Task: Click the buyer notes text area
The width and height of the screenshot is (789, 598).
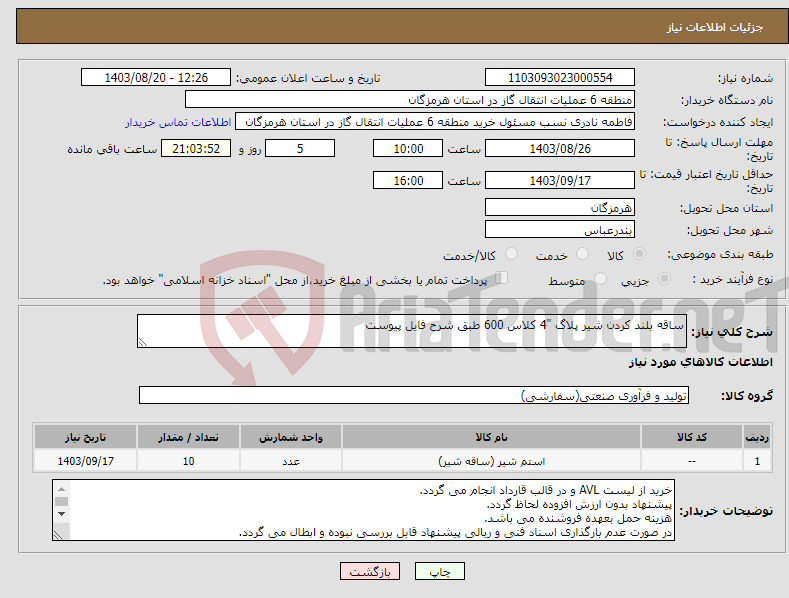Action: point(363,510)
